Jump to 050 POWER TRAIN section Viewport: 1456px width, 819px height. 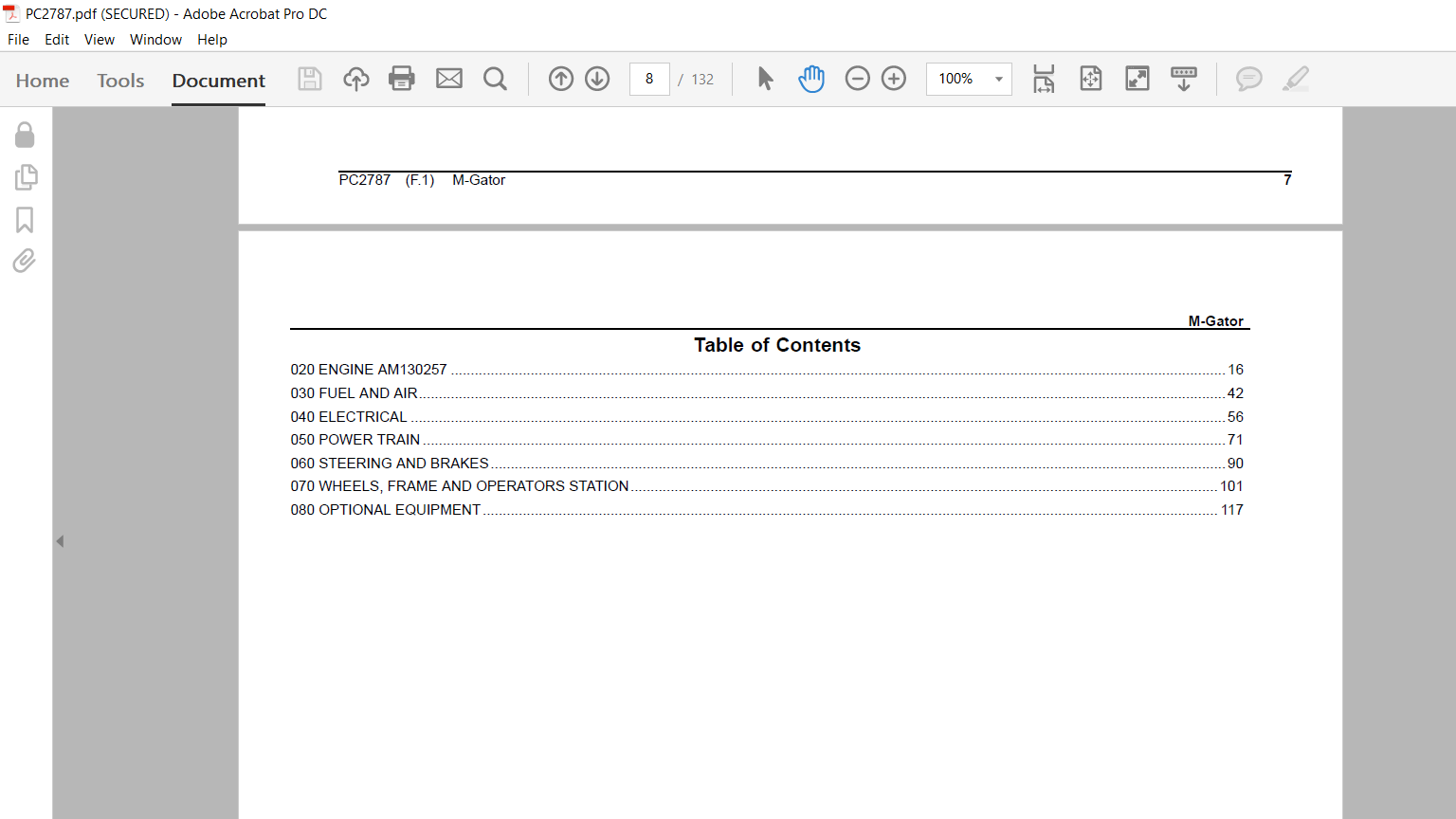pyautogui.click(x=767, y=440)
